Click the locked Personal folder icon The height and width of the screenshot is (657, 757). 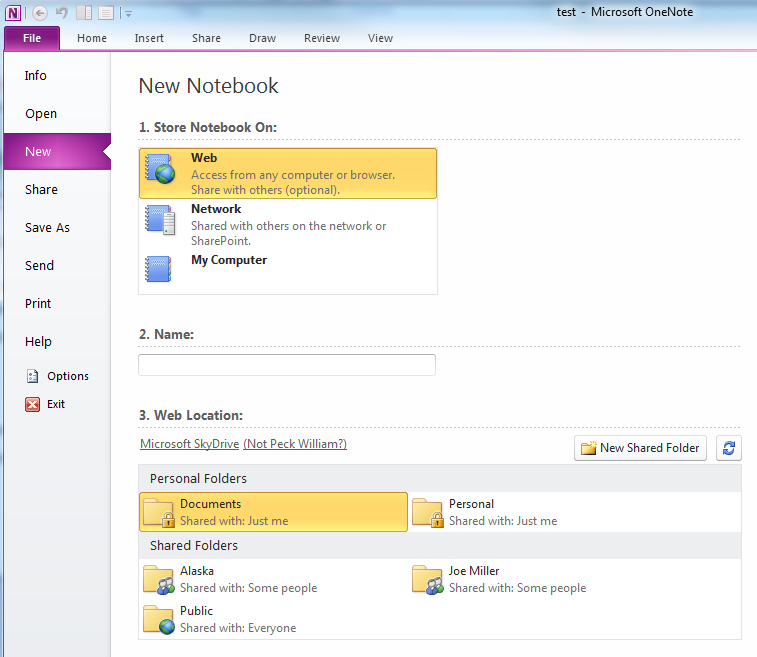coord(428,513)
